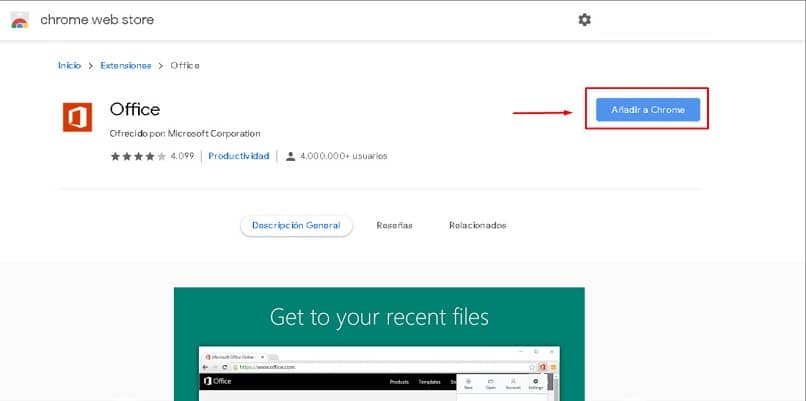Go to Inicio breadcrumb link
Screen dimensions: 806x401
coord(69,66)
